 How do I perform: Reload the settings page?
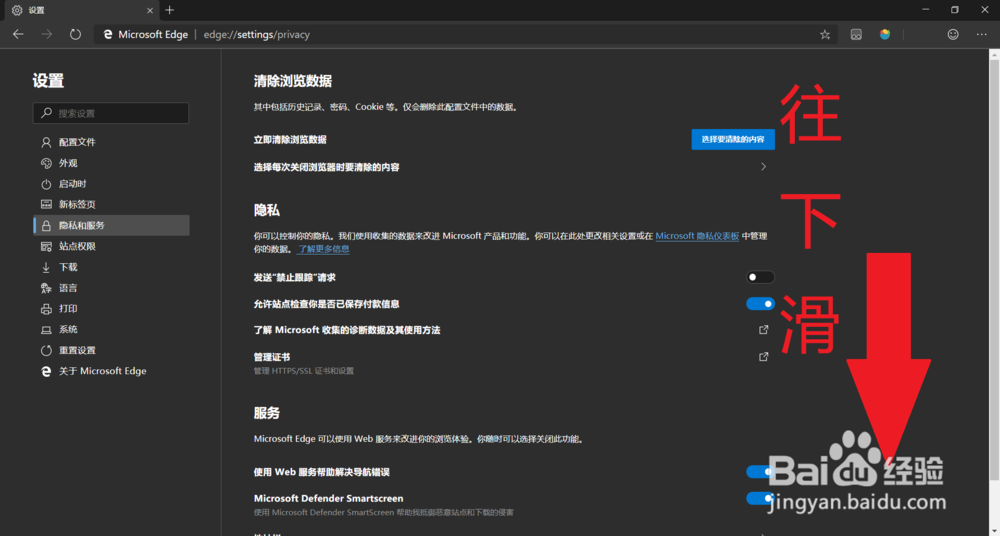75,34
